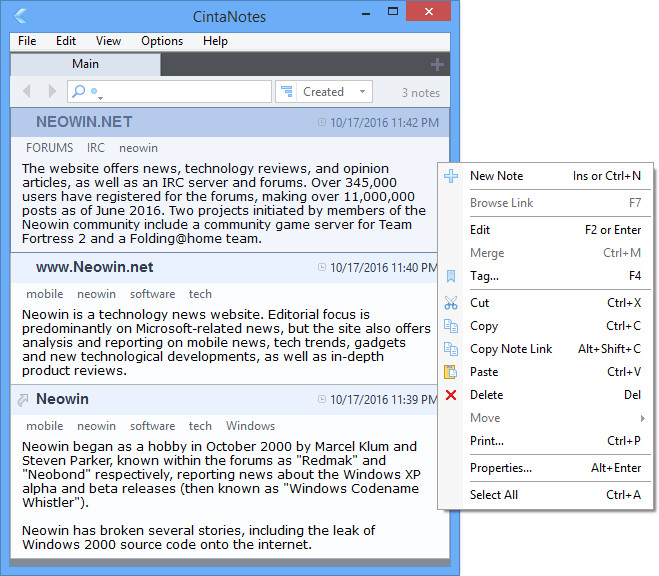
Task: Click the link arrow icon beside Neowin note
Action: coord(23,400)
